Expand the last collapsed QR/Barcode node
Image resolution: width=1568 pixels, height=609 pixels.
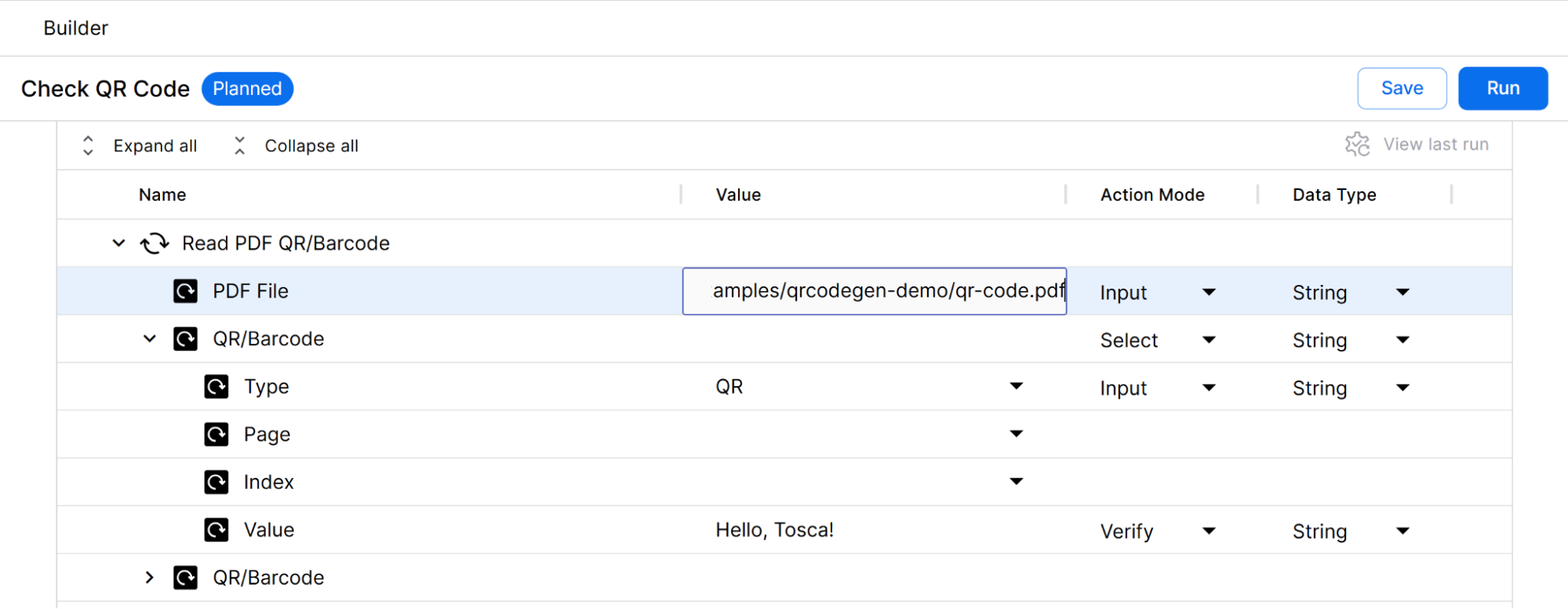click(150, 578)
